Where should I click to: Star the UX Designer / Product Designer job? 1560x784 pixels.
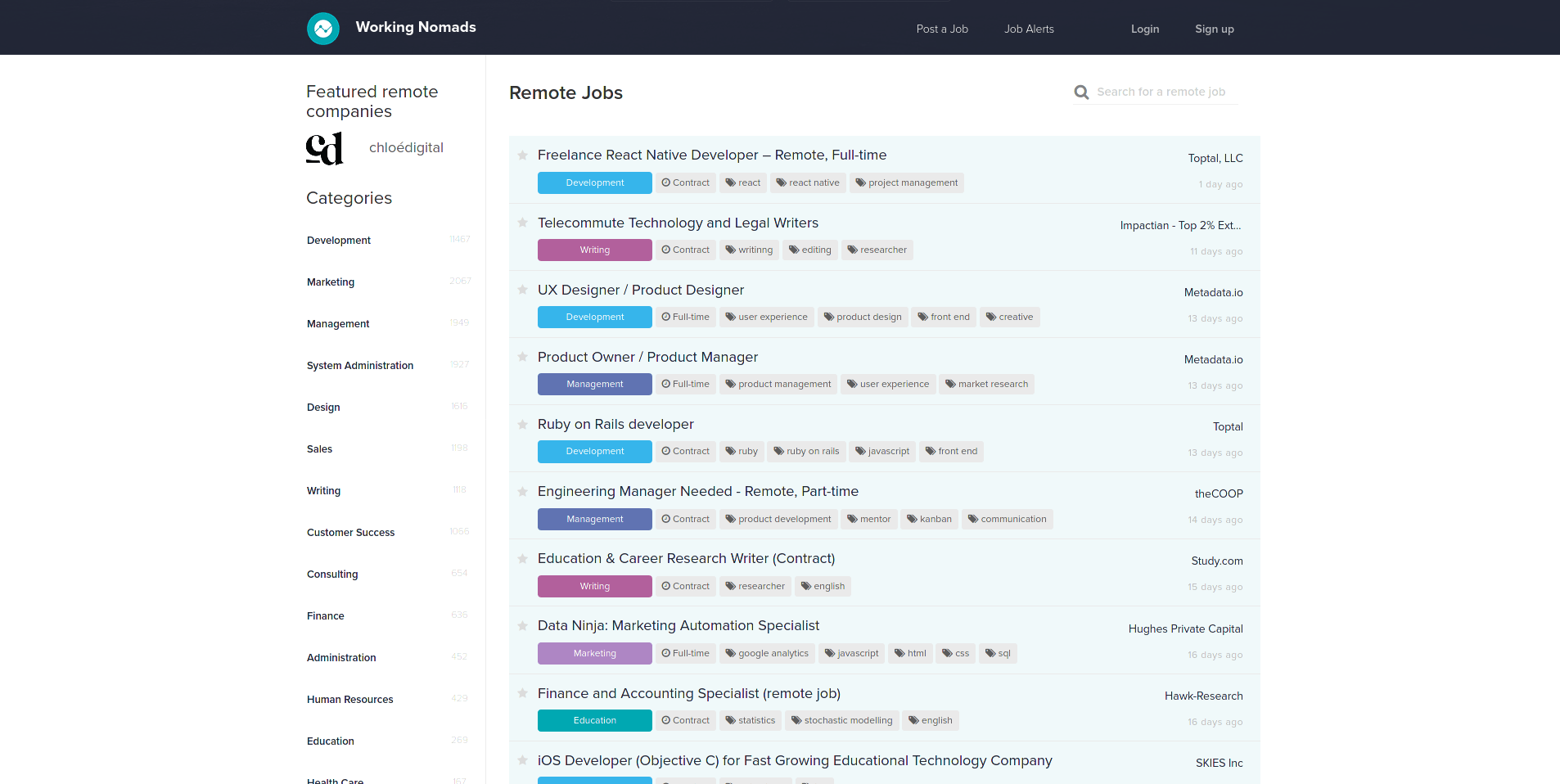coord(522,290)
